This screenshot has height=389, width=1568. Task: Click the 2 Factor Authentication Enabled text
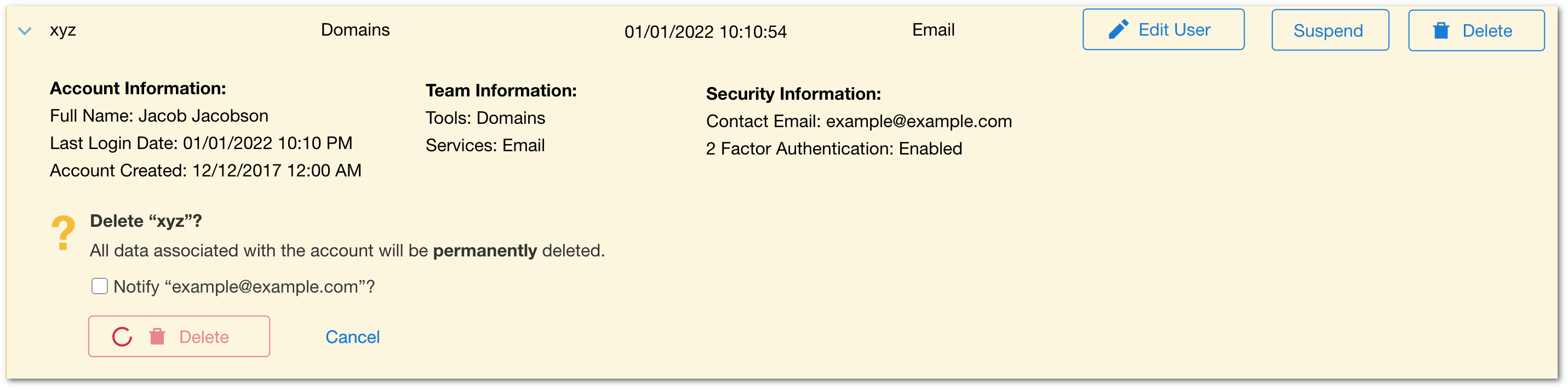click(834, 148)
